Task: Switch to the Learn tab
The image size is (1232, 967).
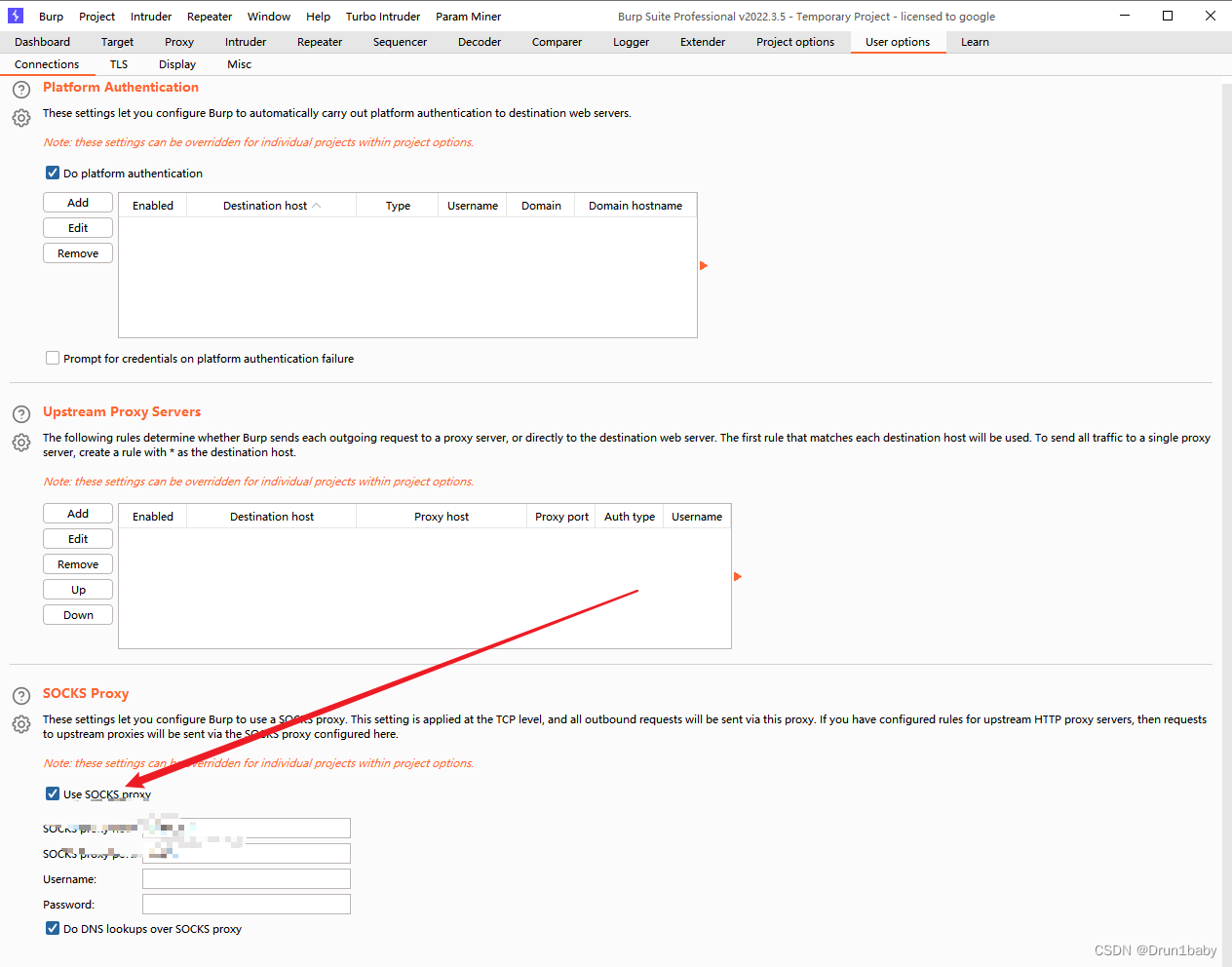Action: tap(975, 42)
